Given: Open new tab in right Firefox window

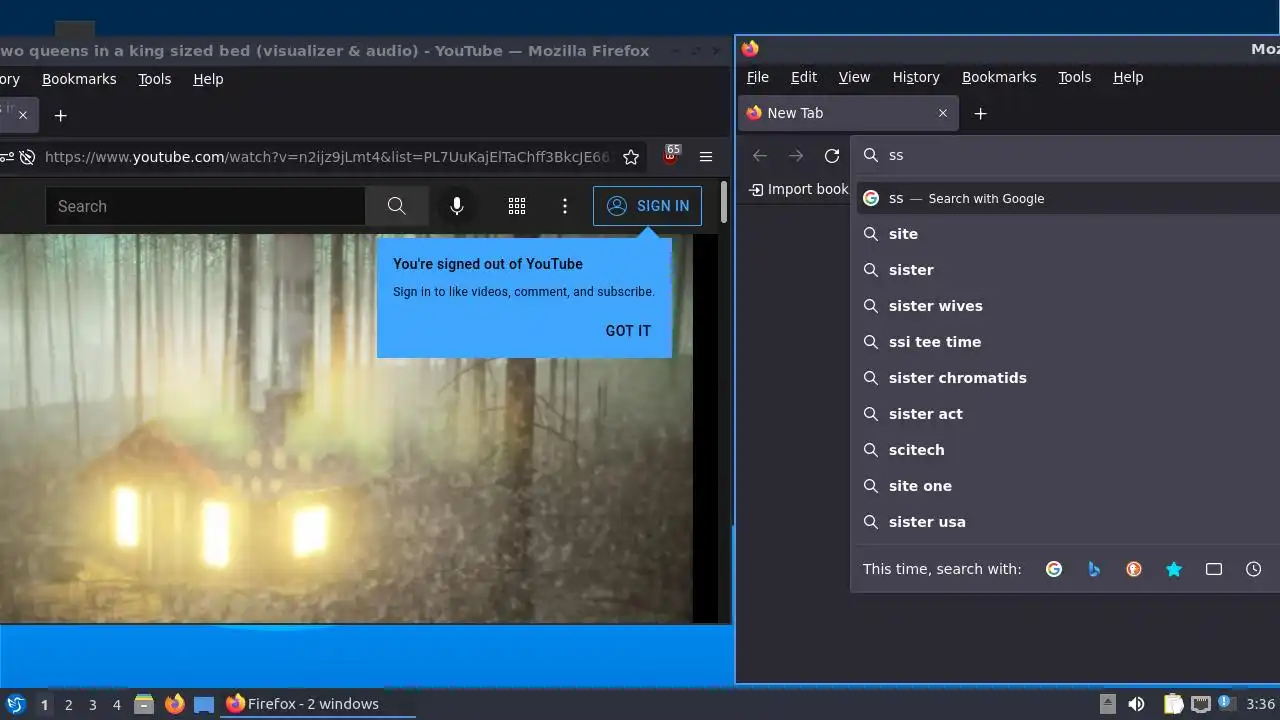Looking at the screenshot, I should pyautogui.click(x=981, y=113).
